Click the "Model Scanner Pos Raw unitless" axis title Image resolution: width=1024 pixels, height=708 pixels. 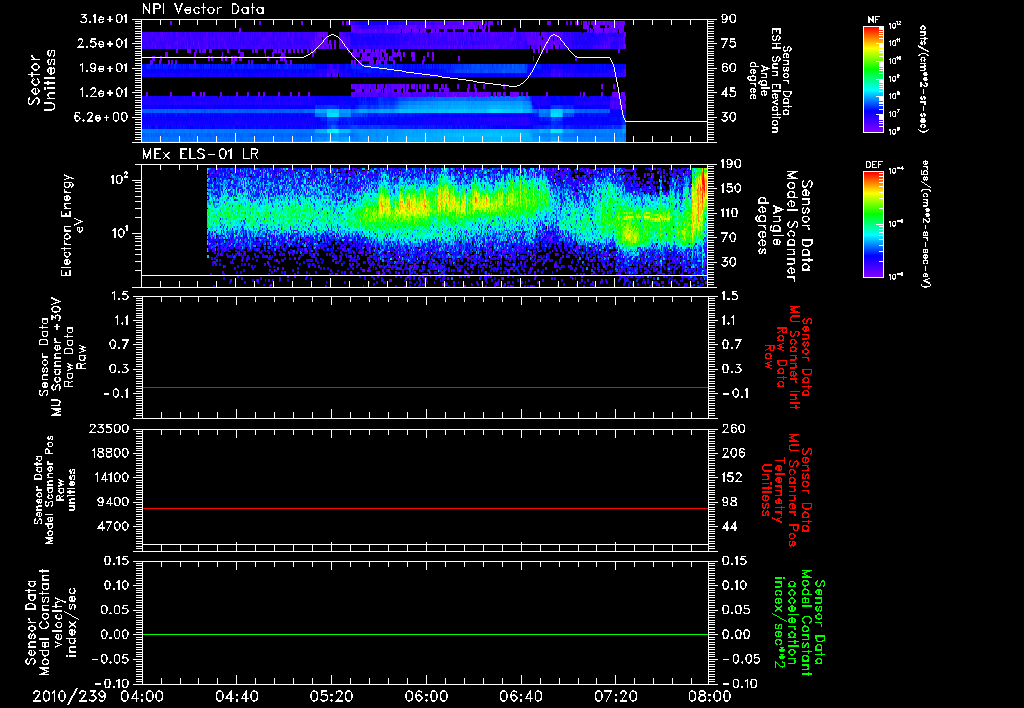(x=55, y=490)
